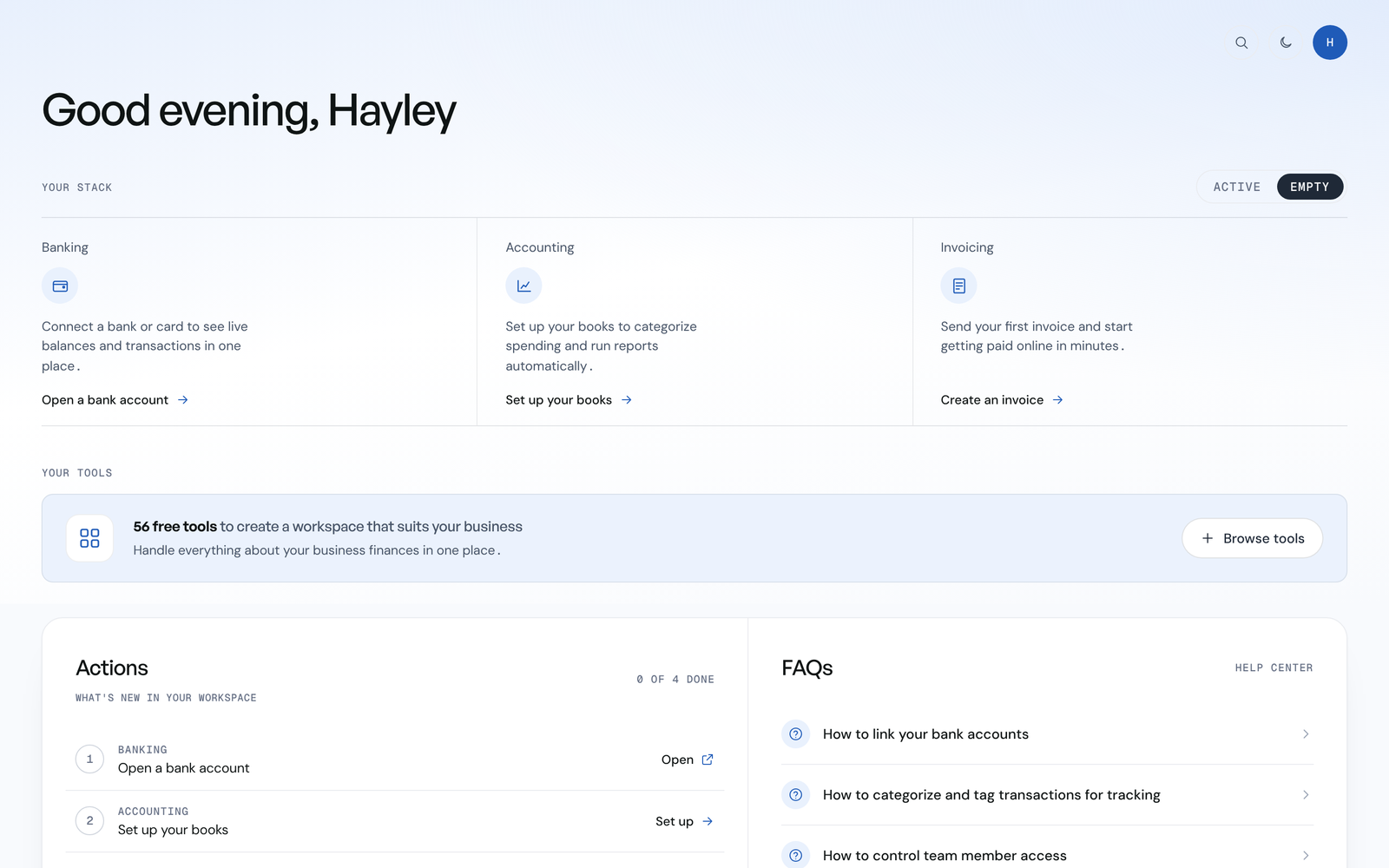Click the Invoicing card title
The image size is (1389, 868).
tap(967, 247)
